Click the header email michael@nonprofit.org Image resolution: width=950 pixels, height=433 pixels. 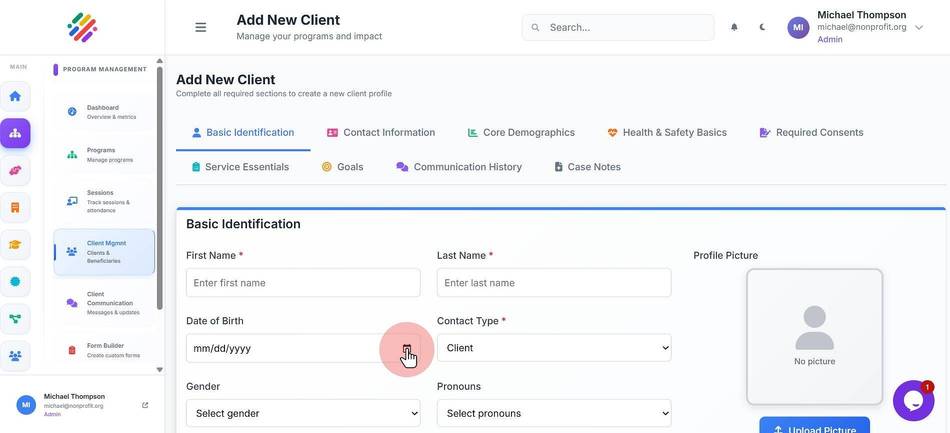(862, 27)
